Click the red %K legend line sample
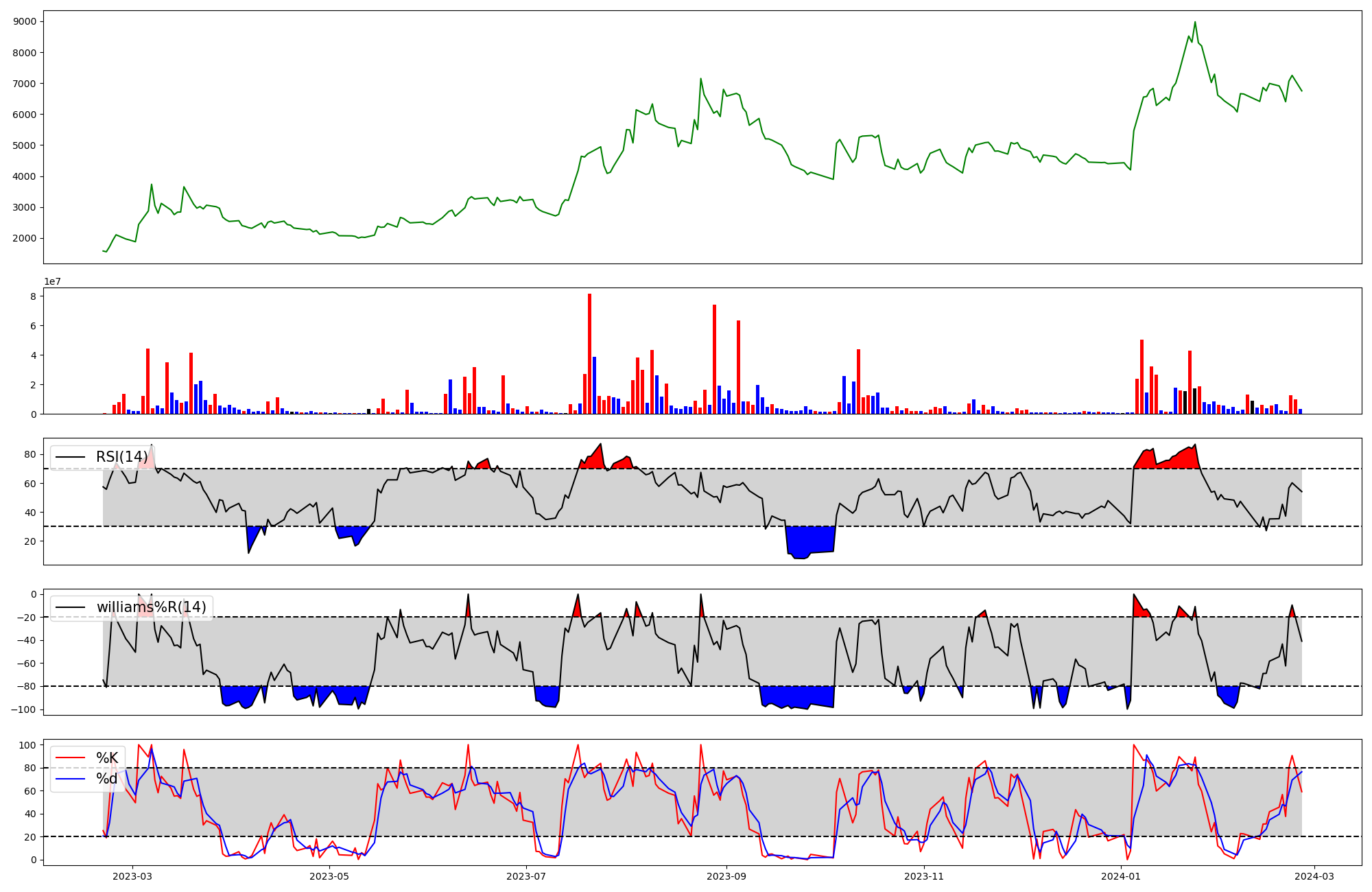 point(70,758)
